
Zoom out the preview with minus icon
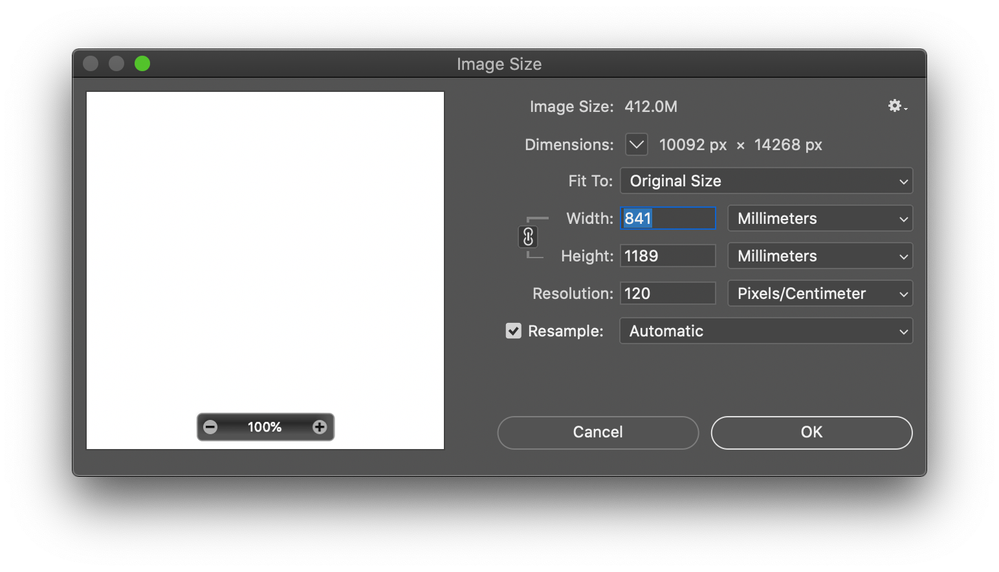(x=210, y=427)
